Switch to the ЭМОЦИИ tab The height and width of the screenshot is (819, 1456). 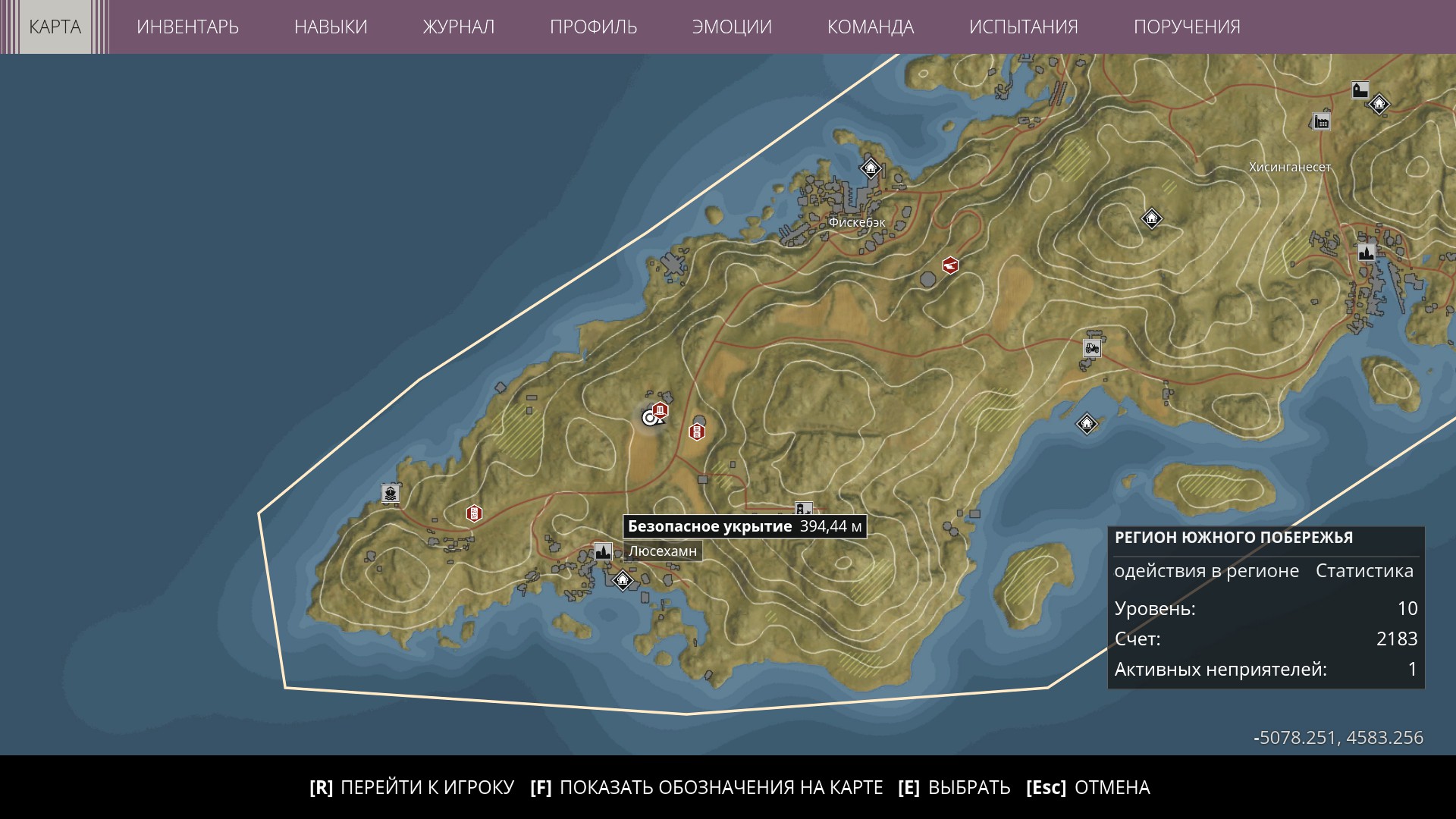732,27
